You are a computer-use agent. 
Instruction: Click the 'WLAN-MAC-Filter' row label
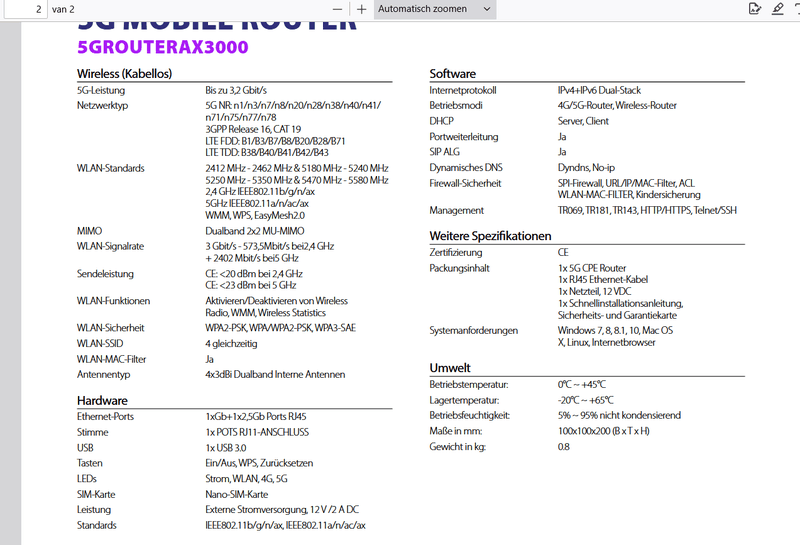[112, 359]
